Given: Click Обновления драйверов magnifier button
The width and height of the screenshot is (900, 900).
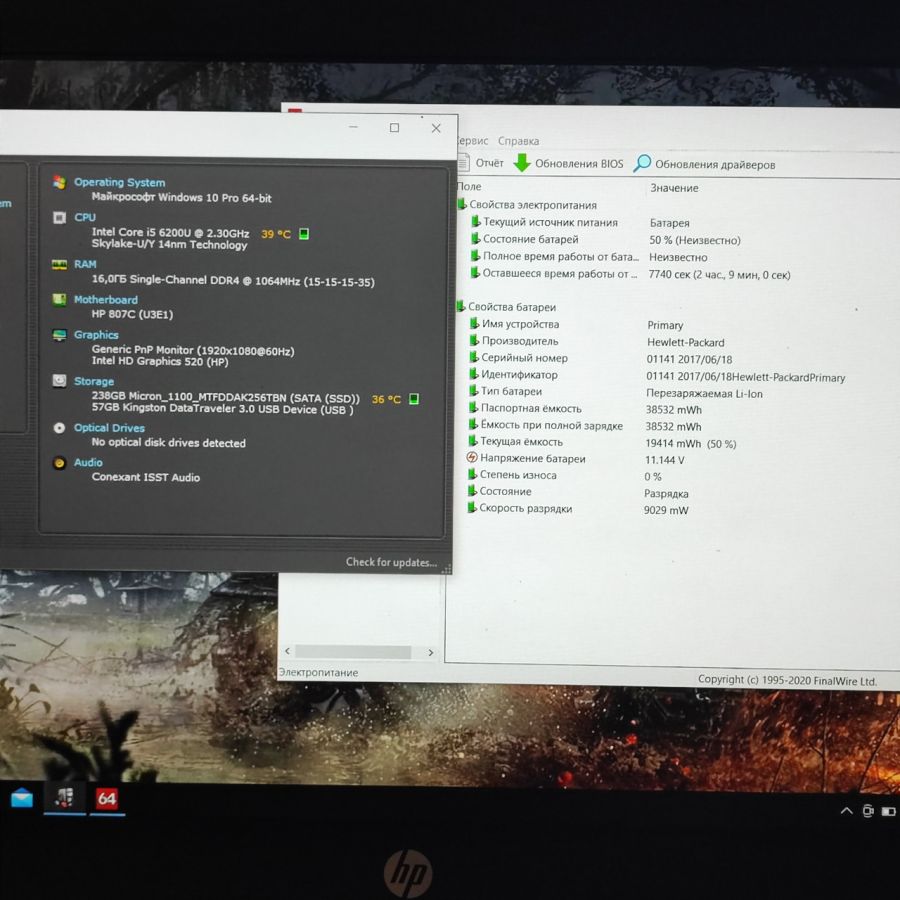Looking at the screenshot, I should (704, 164).
